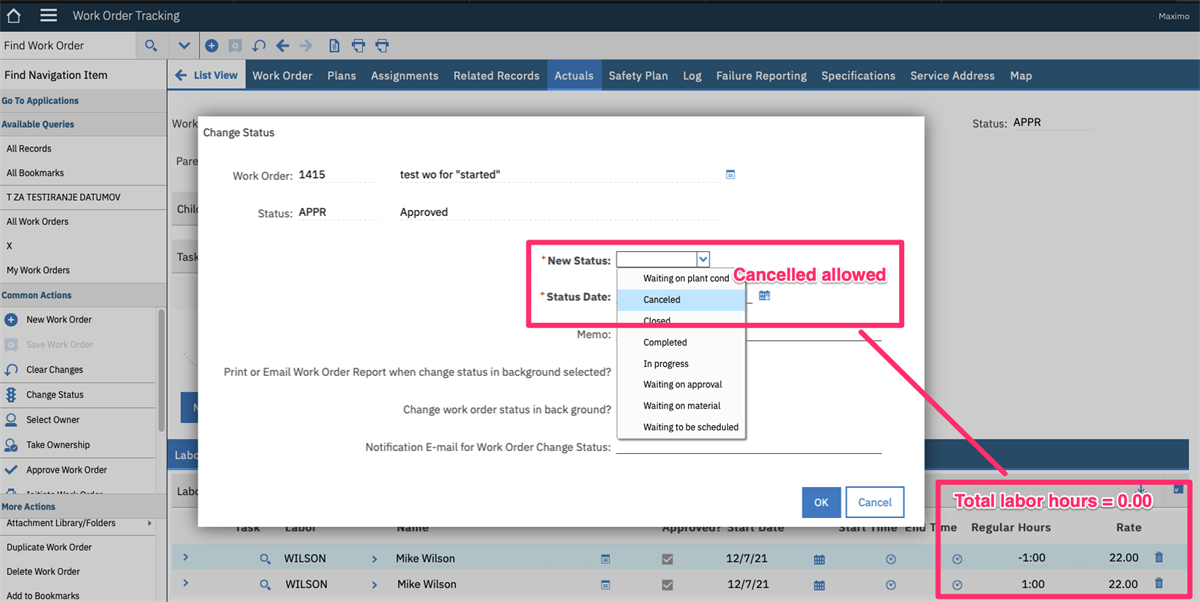Choose Canceled from New Status list
Image resolution: width=1200 pixels, height=602 pixels.
pos(681,300)
